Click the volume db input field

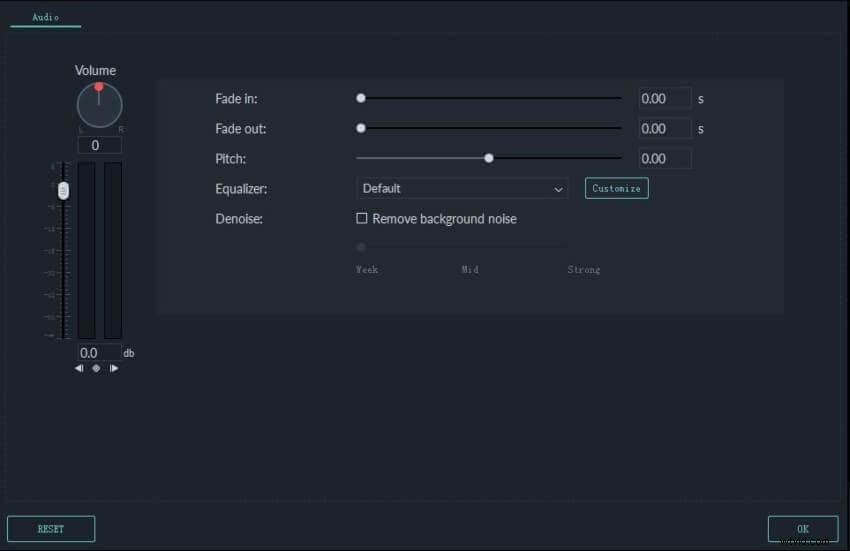click(x=99, y=353)
